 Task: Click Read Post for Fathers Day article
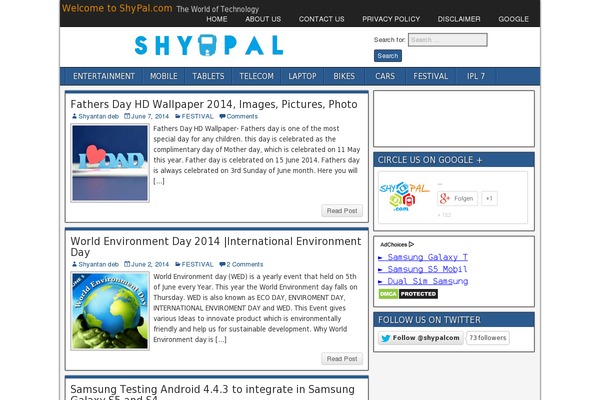(x=342, y=211)
